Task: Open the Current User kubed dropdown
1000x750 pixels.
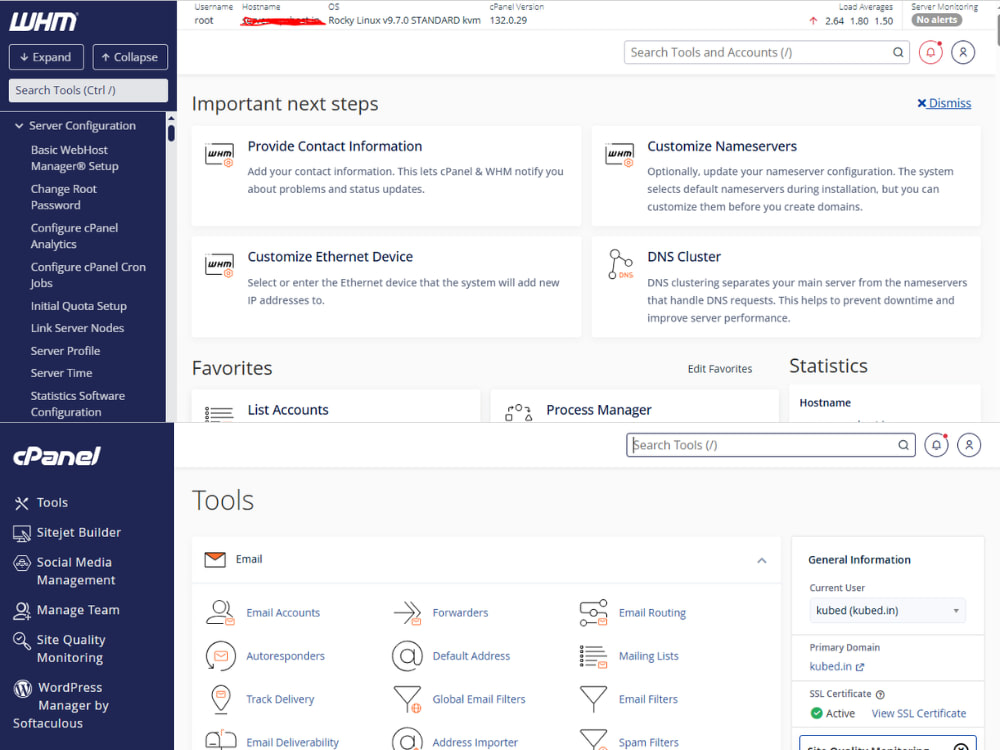Action: coord(887,610)
